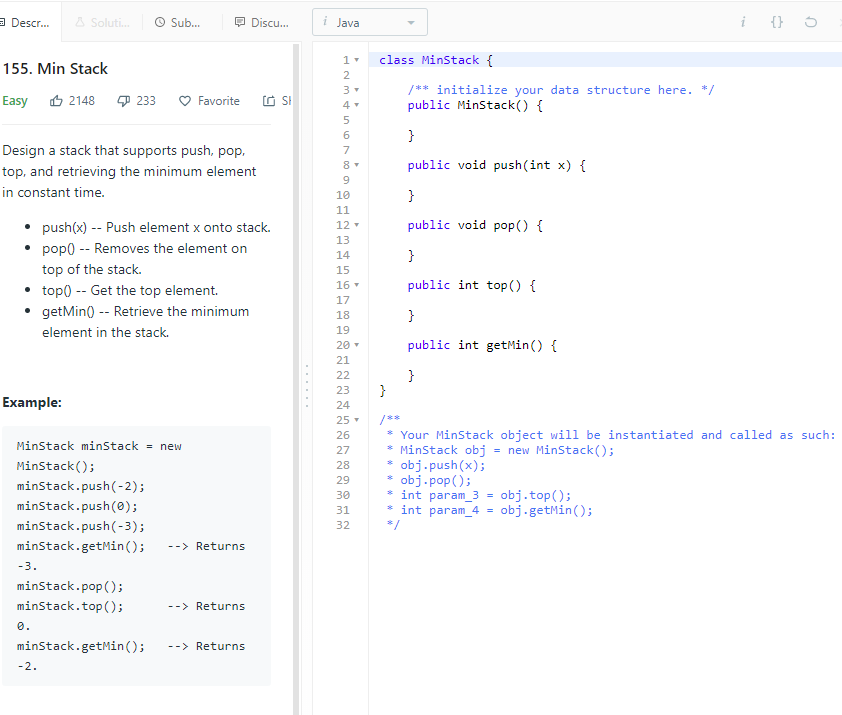Click the thumbs-up like icon showing 2148
Screen dimensions: 842x715
(56, 100)
